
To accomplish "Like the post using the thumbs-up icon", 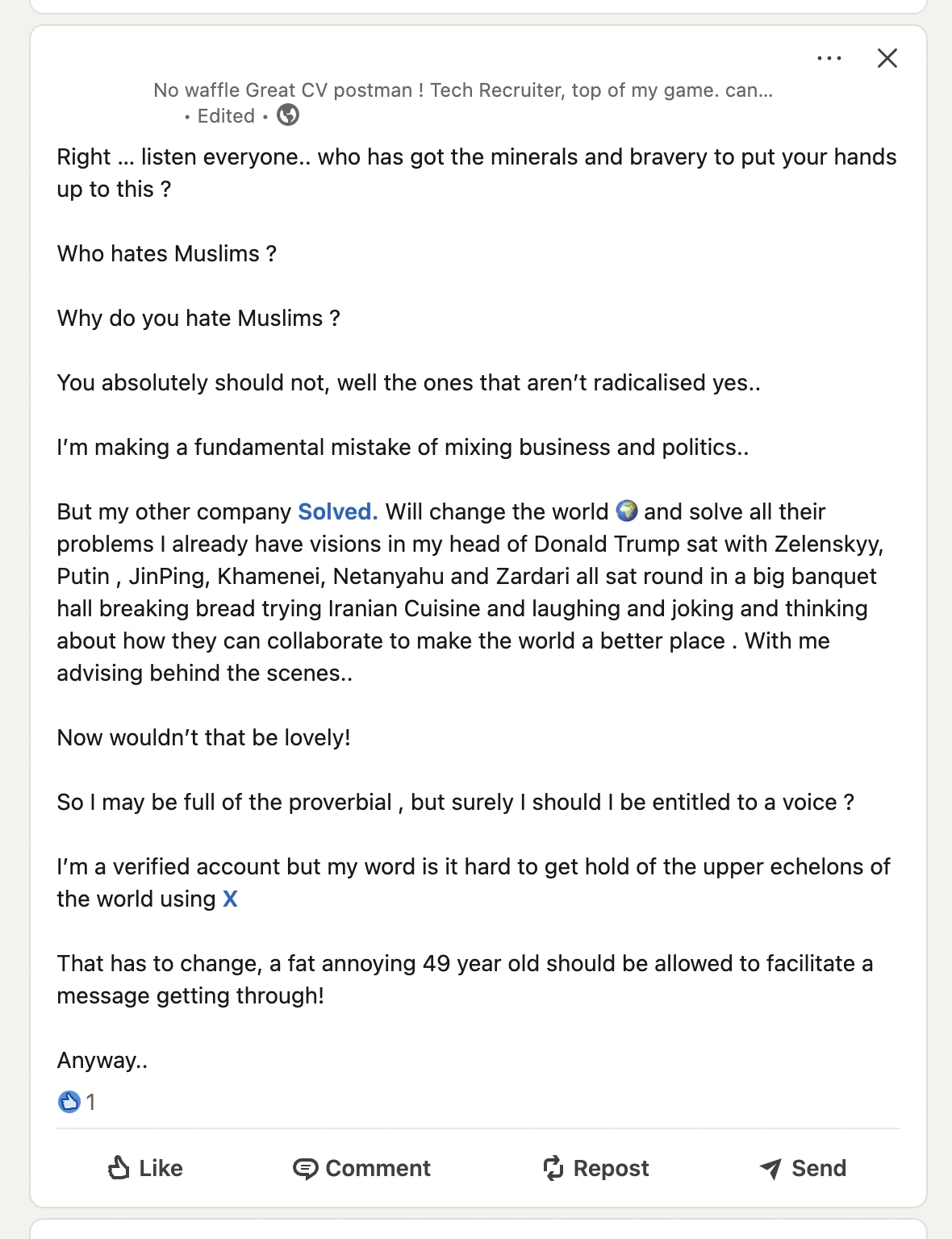I will (119, 1168).
